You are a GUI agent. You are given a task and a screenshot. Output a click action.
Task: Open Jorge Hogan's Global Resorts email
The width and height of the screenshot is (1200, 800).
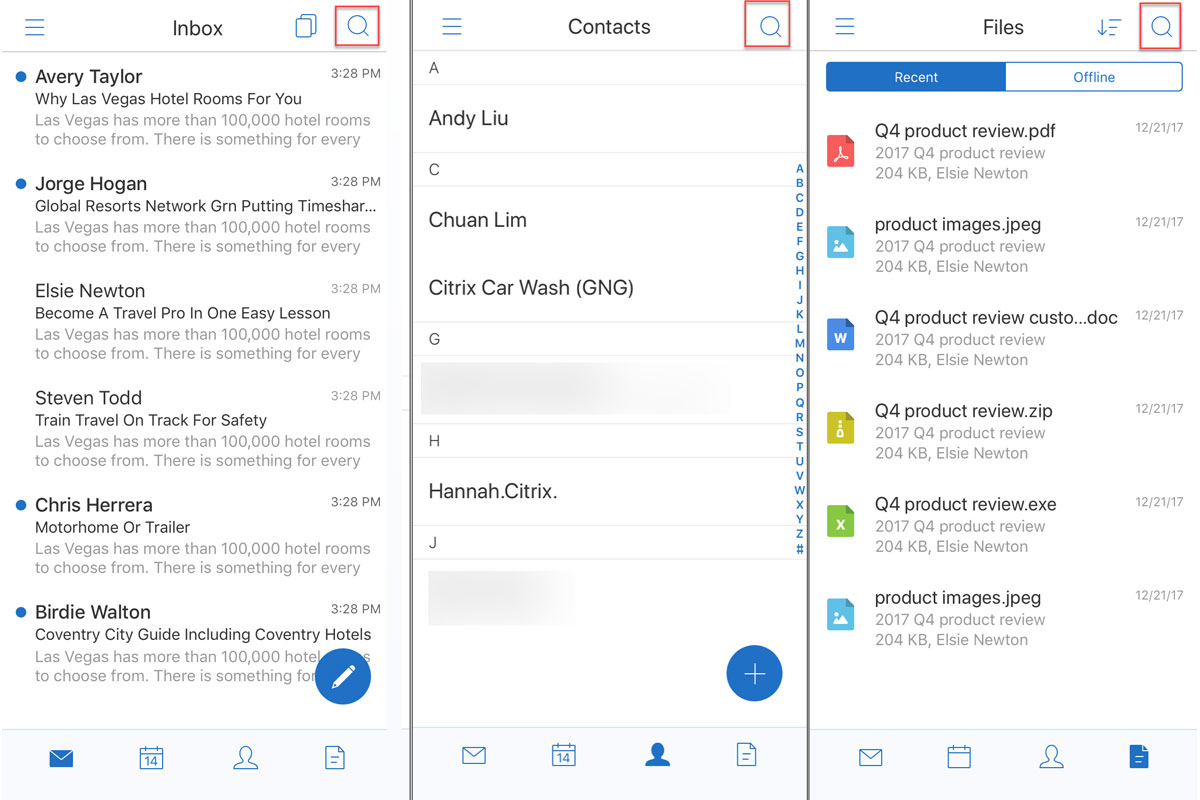(200, 214)
